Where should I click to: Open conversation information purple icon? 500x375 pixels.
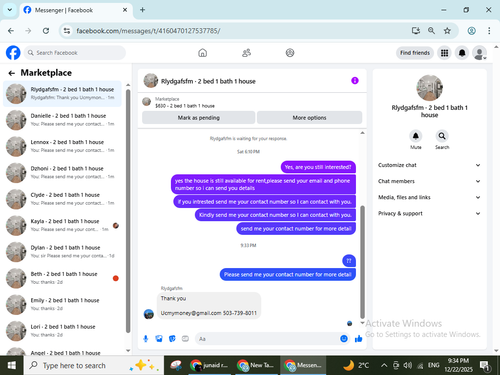click(355, 81)
